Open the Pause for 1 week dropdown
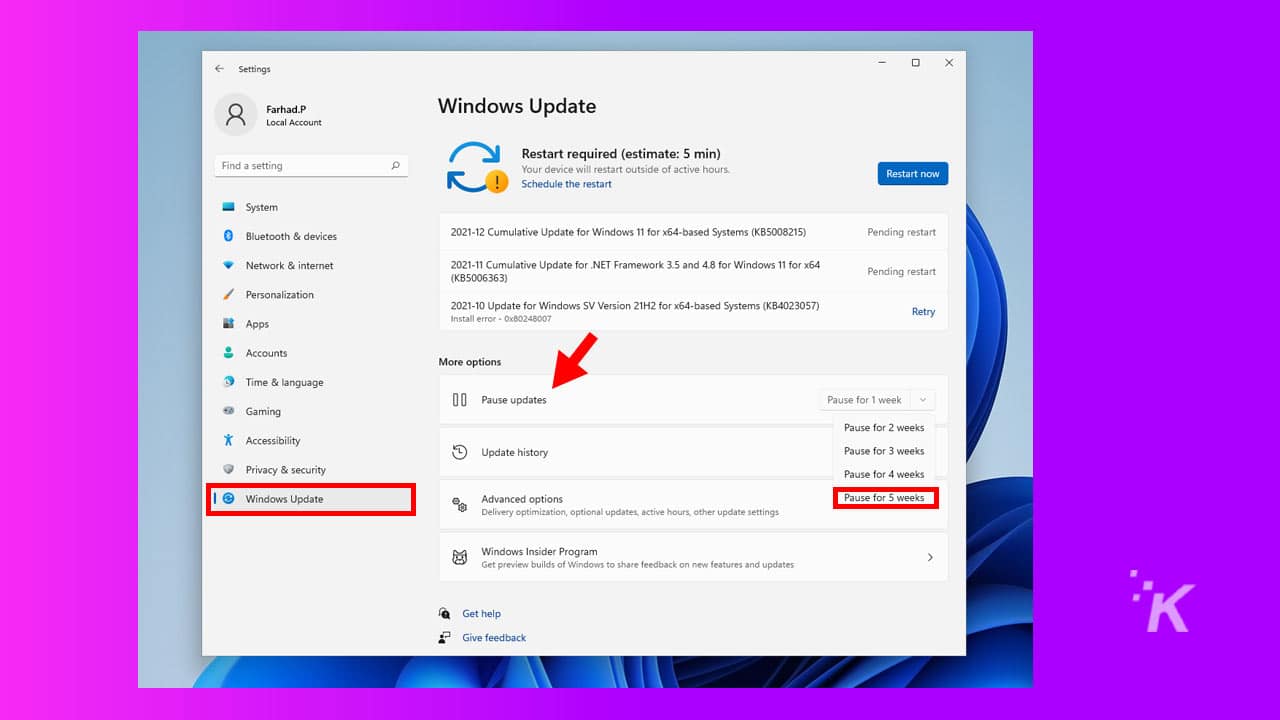Viewport: 1280px width, 720px height. (x=876, y=399)
